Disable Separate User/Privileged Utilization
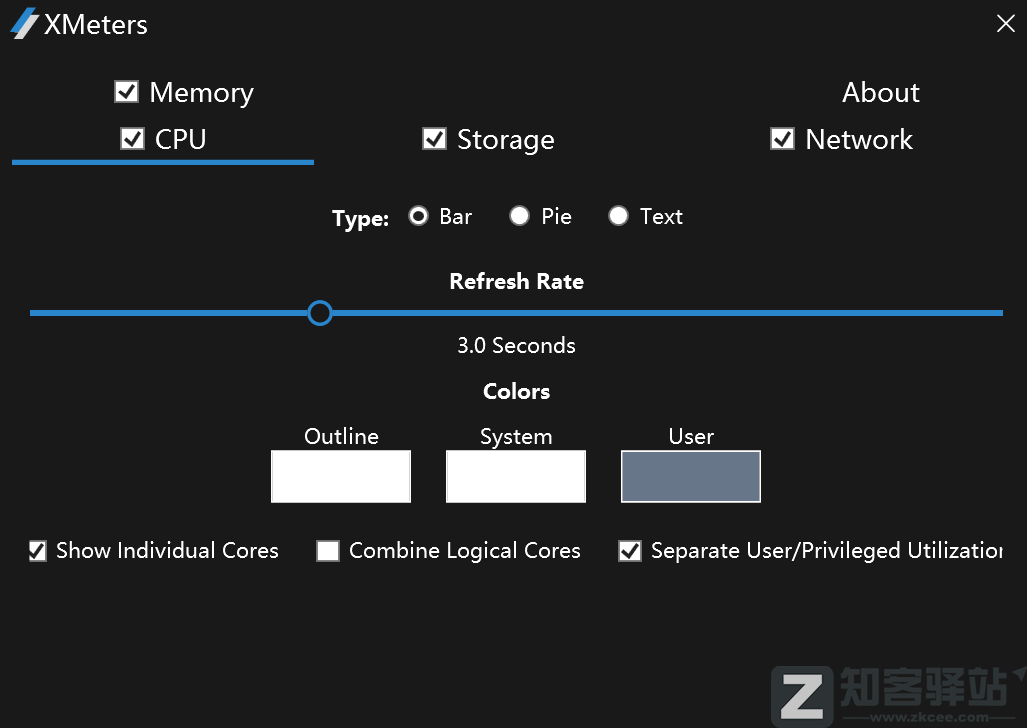This screenshot has height=728, width=1027. tap(629, 550)
